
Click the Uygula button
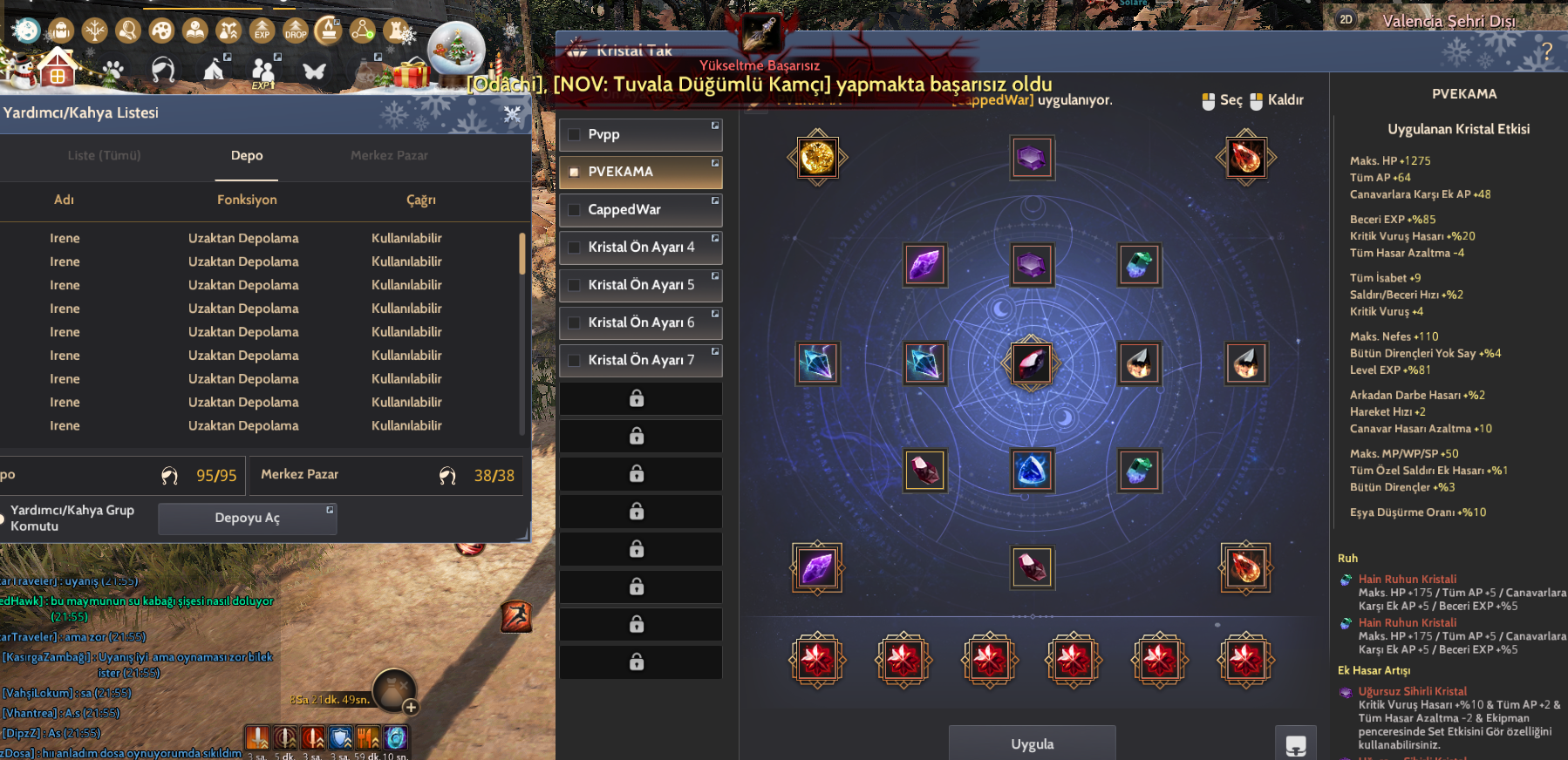point(1033,743)
